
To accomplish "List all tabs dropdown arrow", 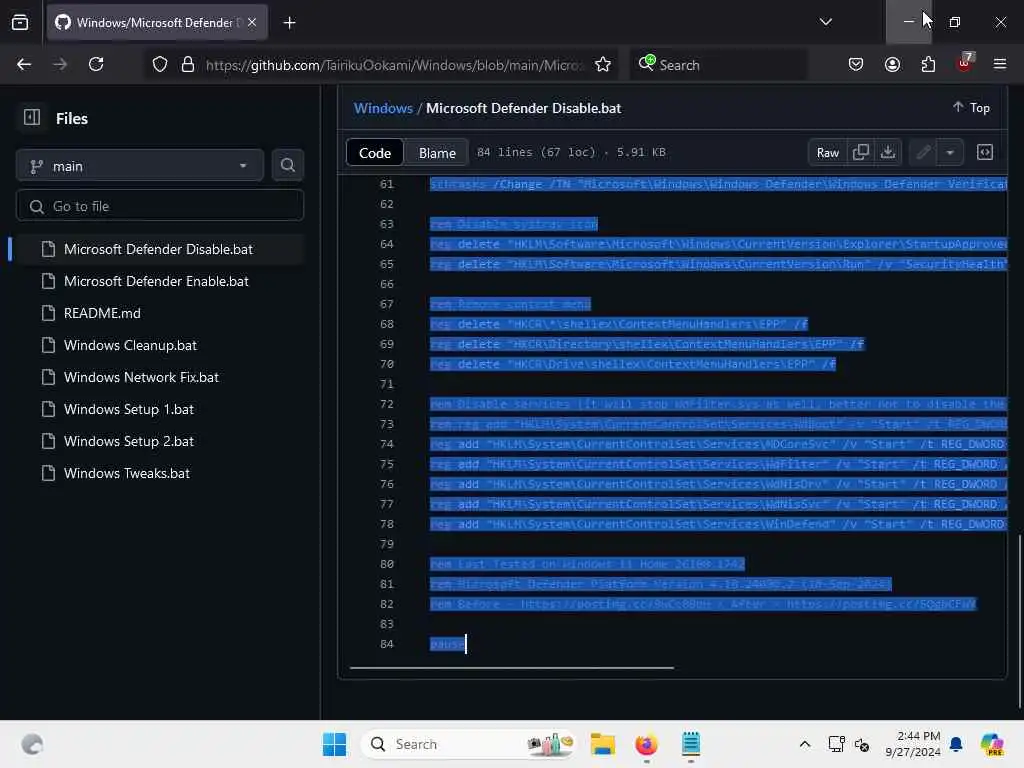I will coord(825,22).
